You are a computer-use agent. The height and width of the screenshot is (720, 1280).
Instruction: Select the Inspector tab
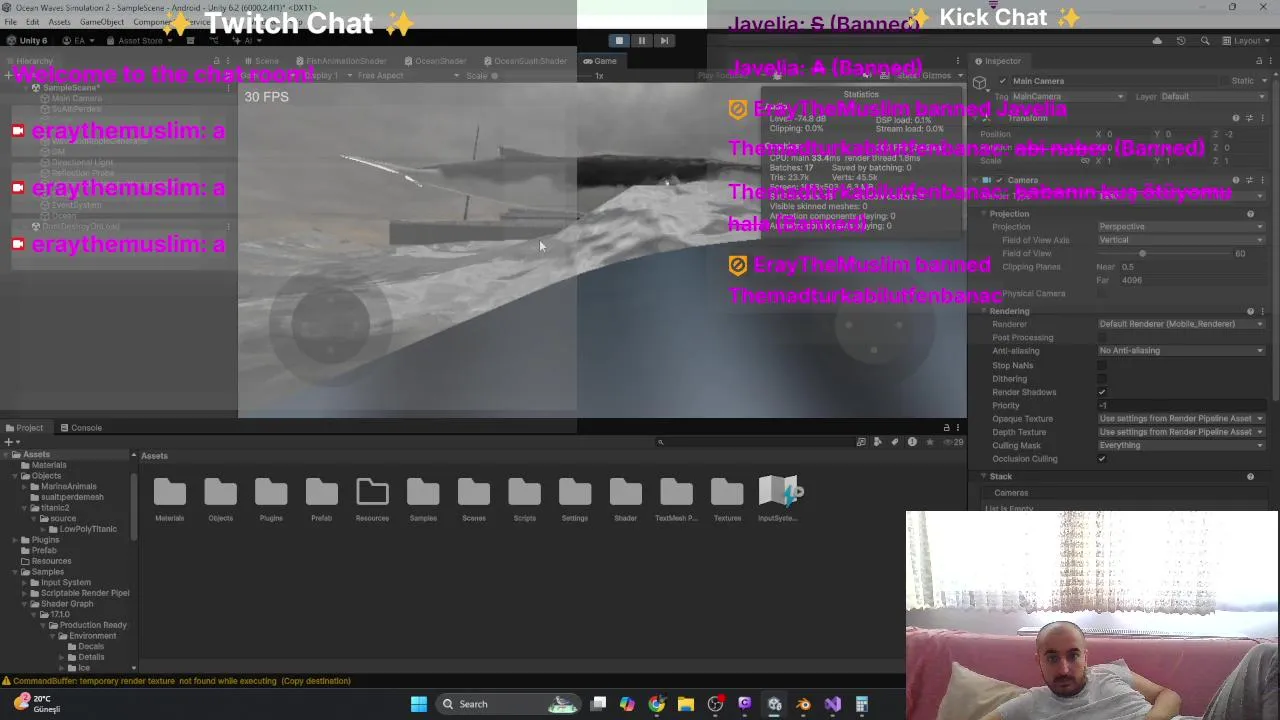[x=997, y=61]
